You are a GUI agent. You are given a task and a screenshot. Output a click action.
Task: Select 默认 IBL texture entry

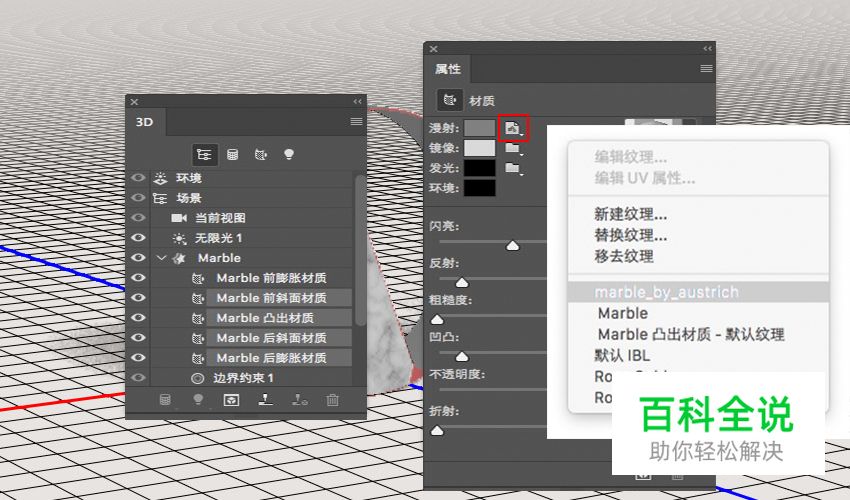point(622,356)
